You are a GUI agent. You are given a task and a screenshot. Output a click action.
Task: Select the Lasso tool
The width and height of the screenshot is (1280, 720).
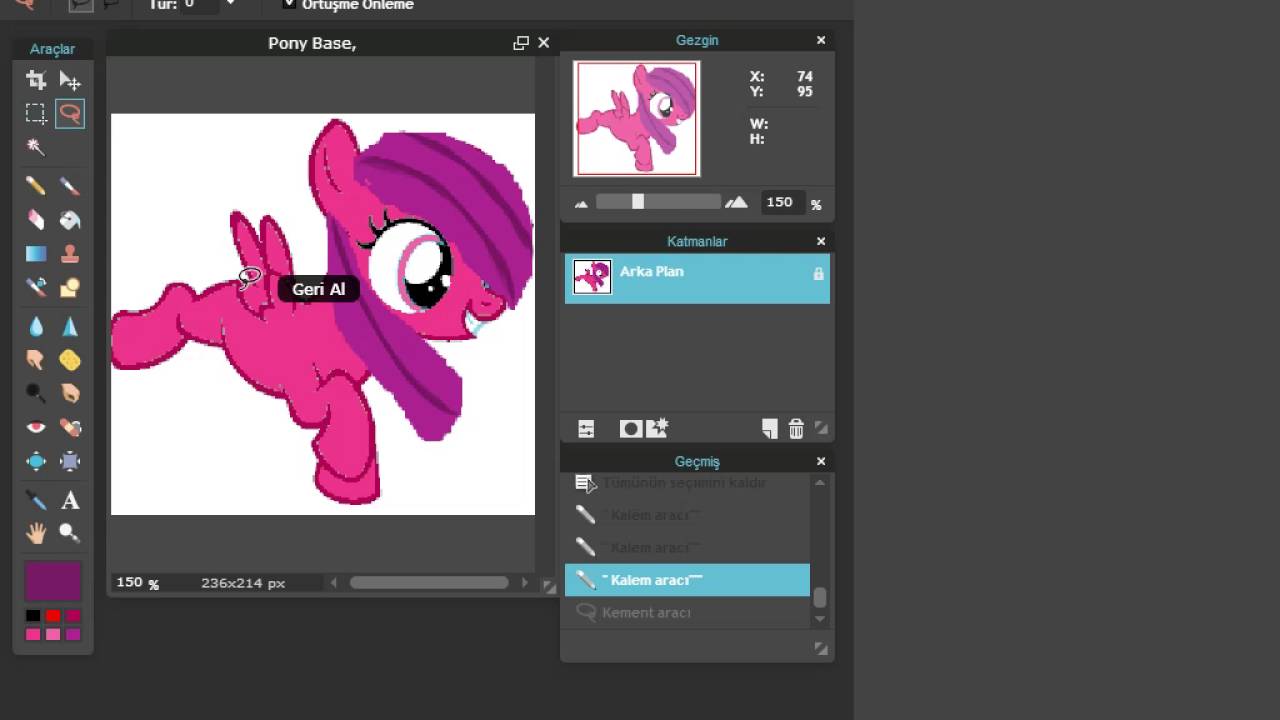(70, 113)
